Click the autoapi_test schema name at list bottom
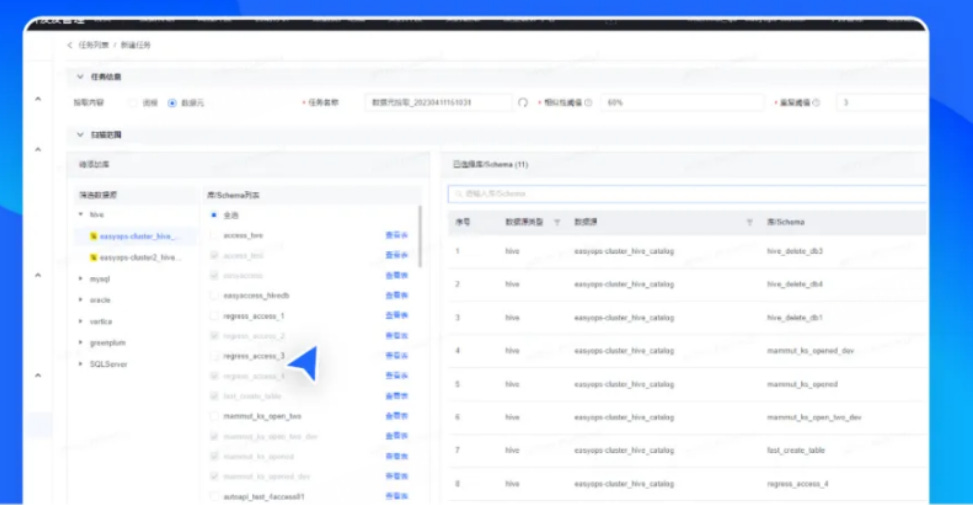The width and height of the screenshot is (973, 505). pyautogui.click(x=264, y=497)
